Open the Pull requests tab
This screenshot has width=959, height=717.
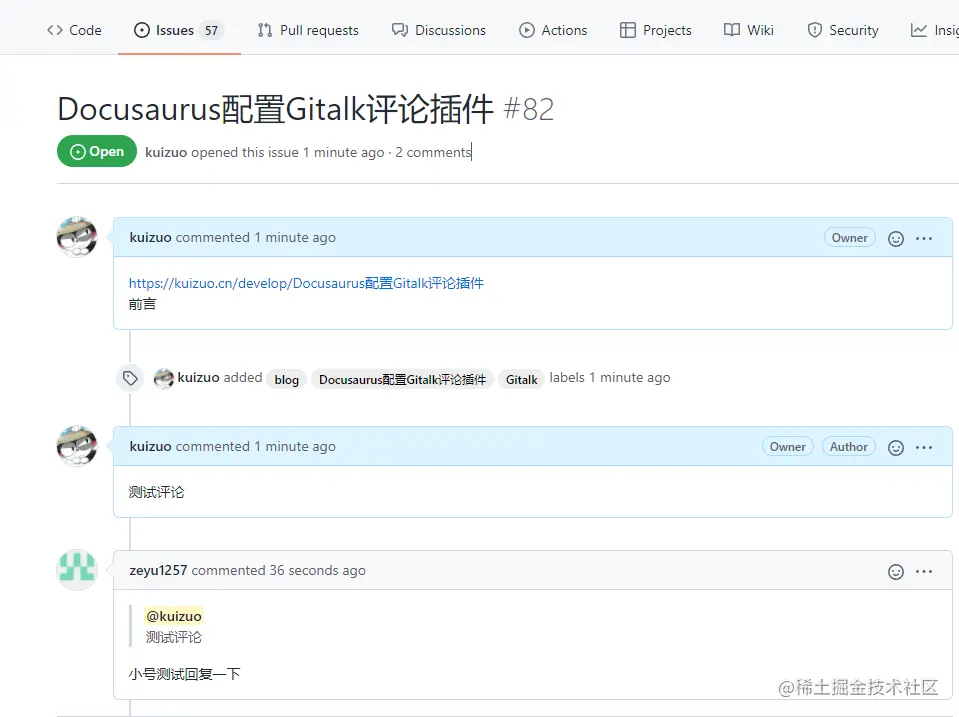pos(308,30)
